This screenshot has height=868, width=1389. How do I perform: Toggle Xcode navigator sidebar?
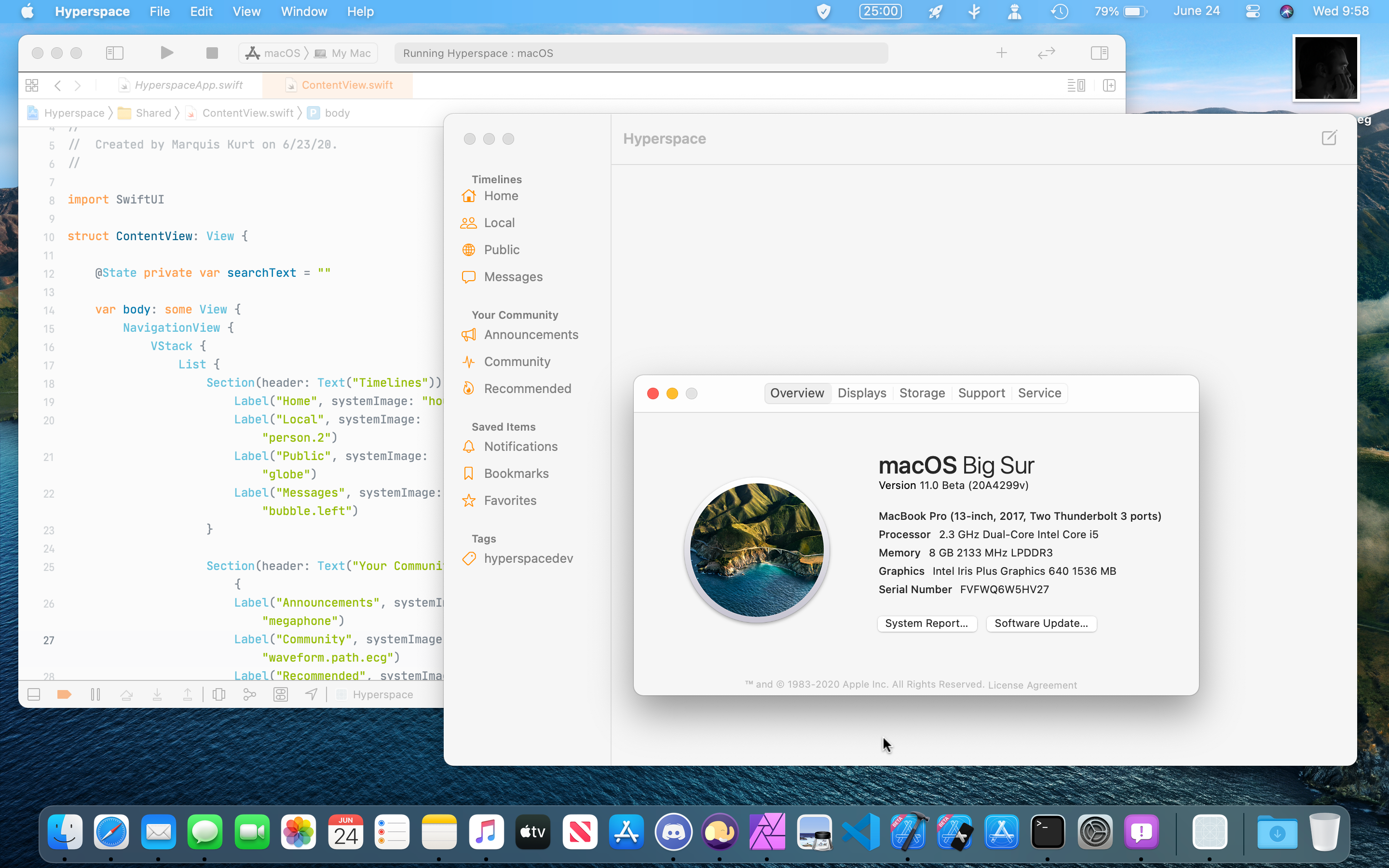(115, 53)
